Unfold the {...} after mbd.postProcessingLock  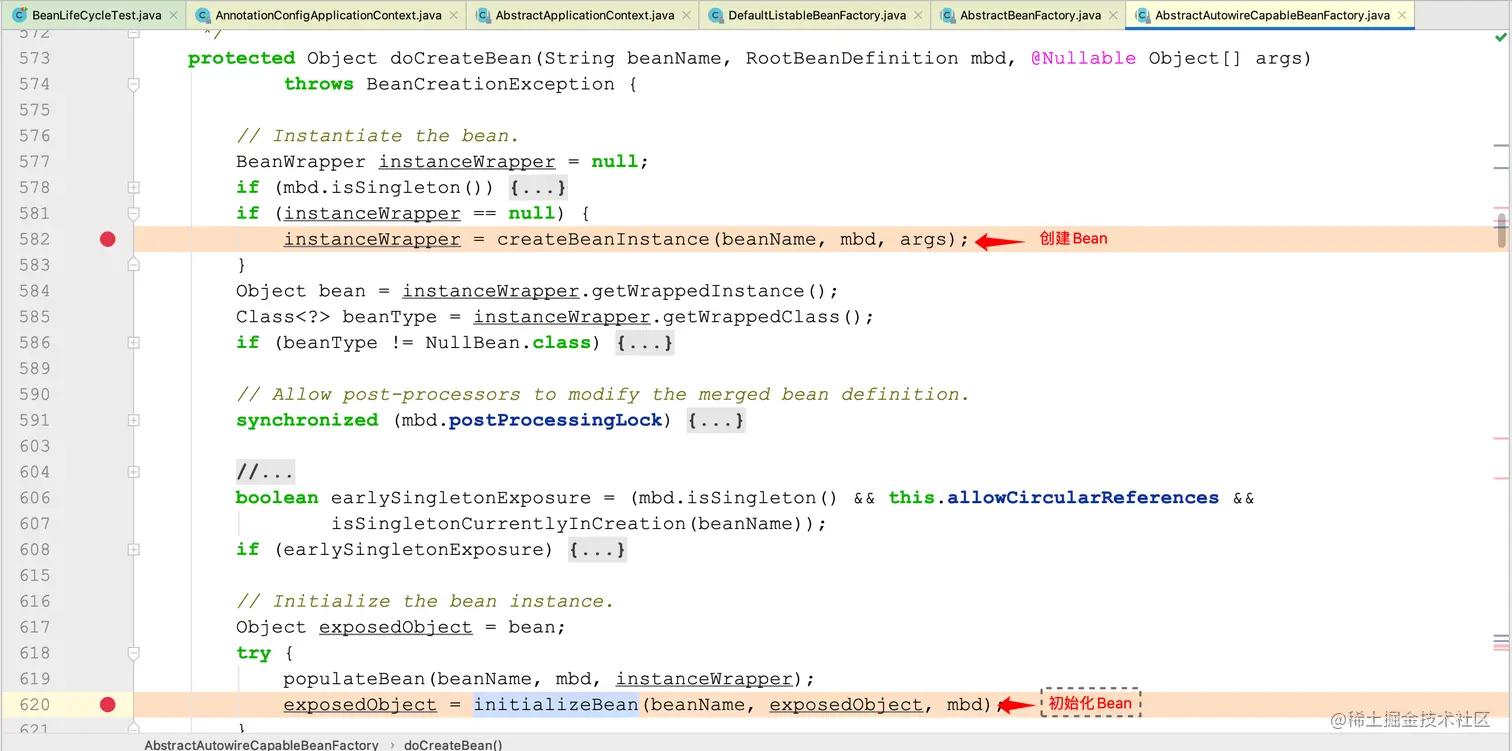tap(716, 421)
